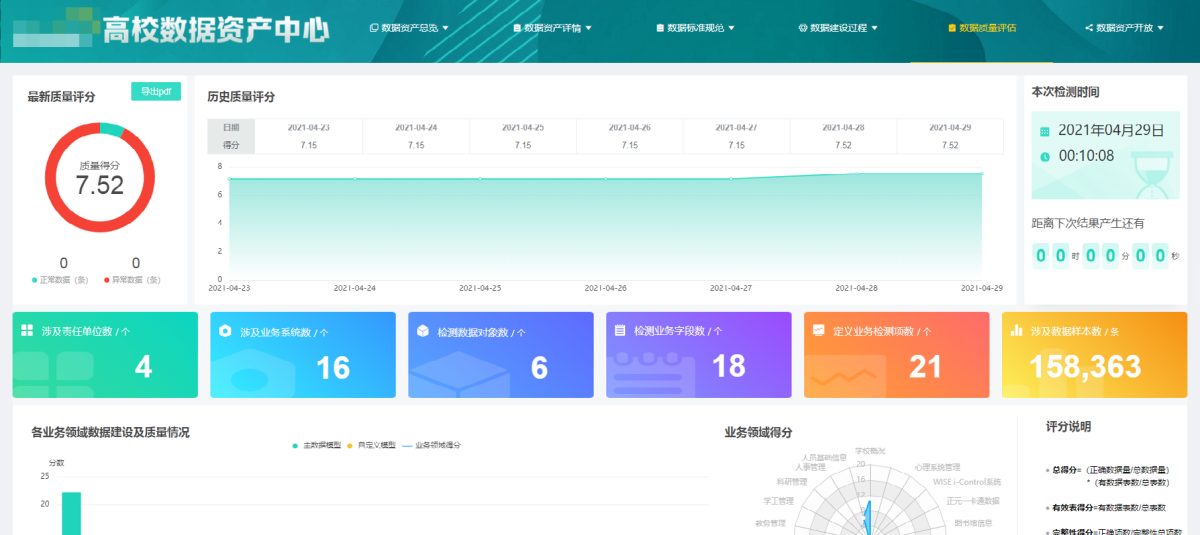This screenshot has height=535, width=1200.
Task: Click the 日期 row header cell
Action: click(231, 128)
